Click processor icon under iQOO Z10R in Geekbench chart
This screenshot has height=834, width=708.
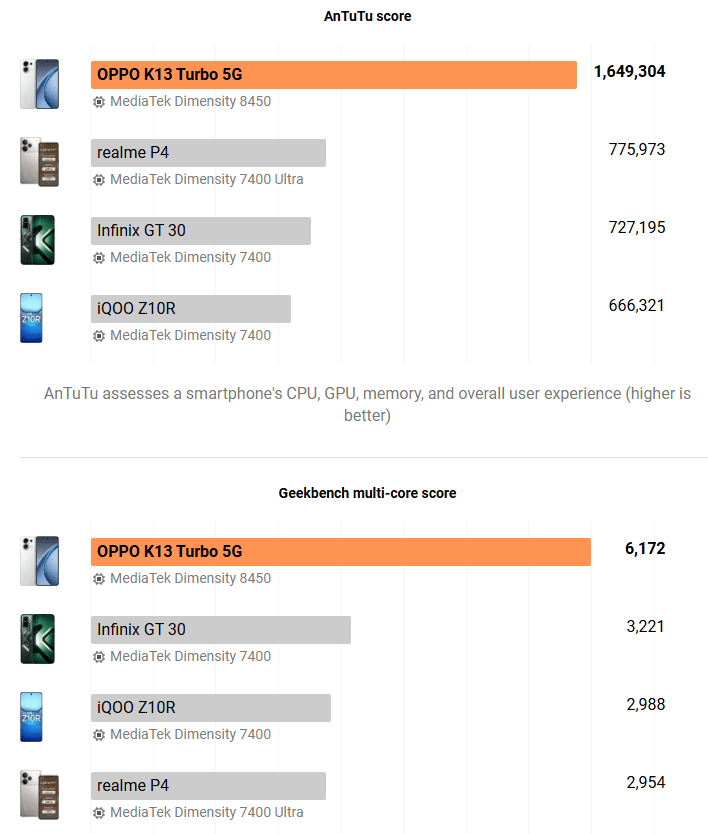tap(99, 735)
